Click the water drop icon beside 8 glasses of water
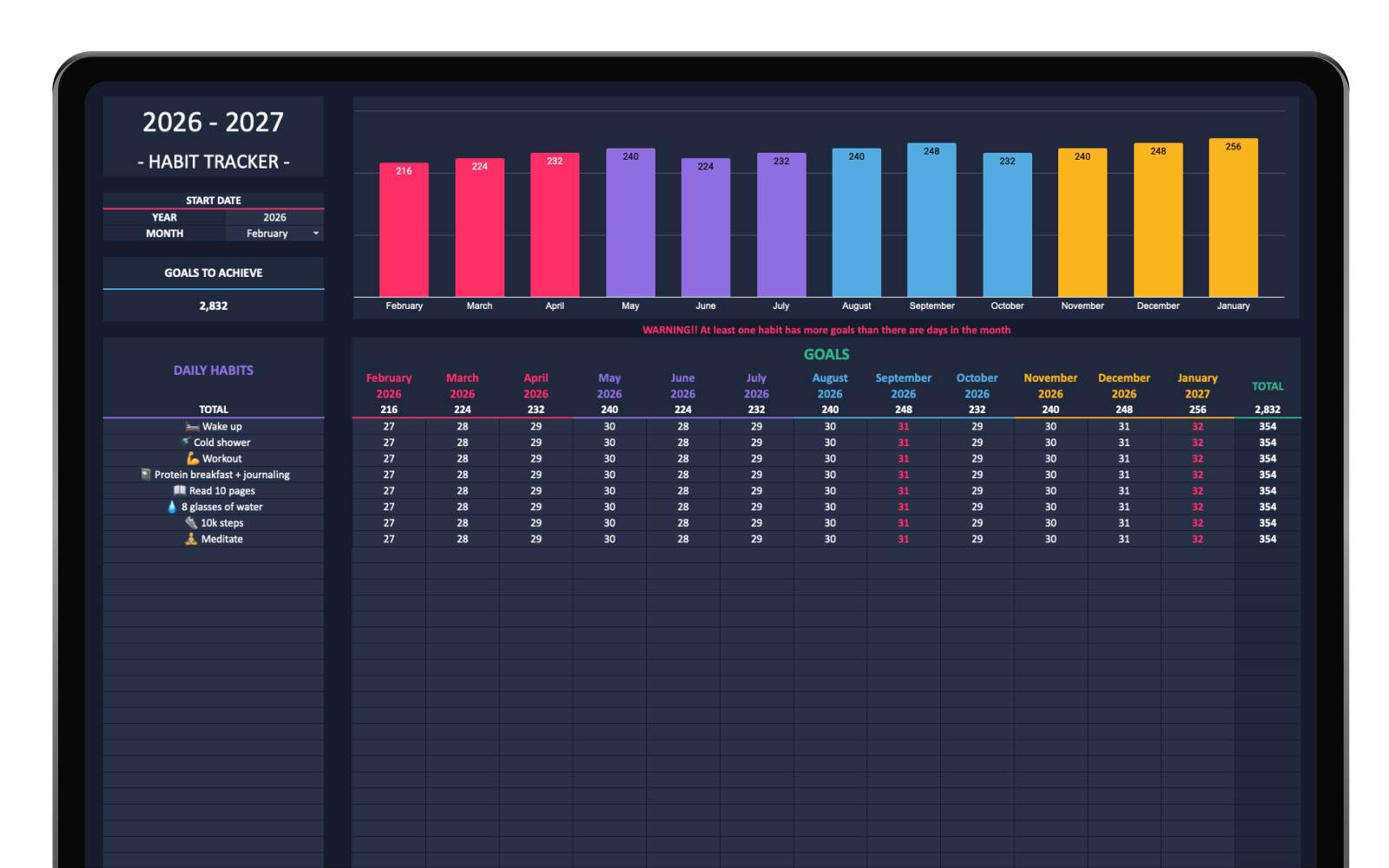The width and height of the screenshot is (1389, 868). coord(172,506)
